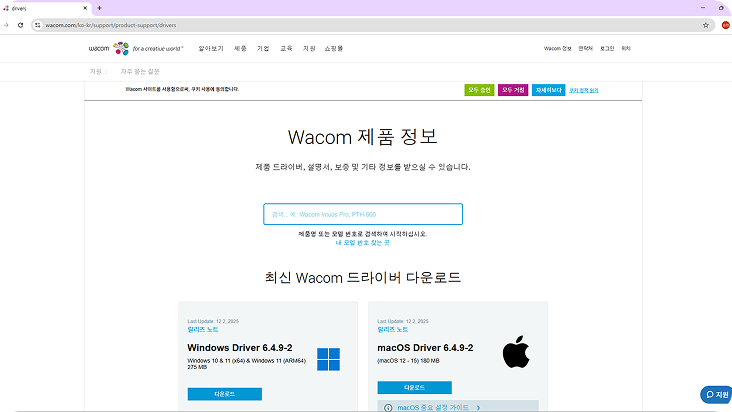Open the 알아보기 navigation menu
Image resolution: width=732 pixels, height=412 pixels.
pos(211,48)
